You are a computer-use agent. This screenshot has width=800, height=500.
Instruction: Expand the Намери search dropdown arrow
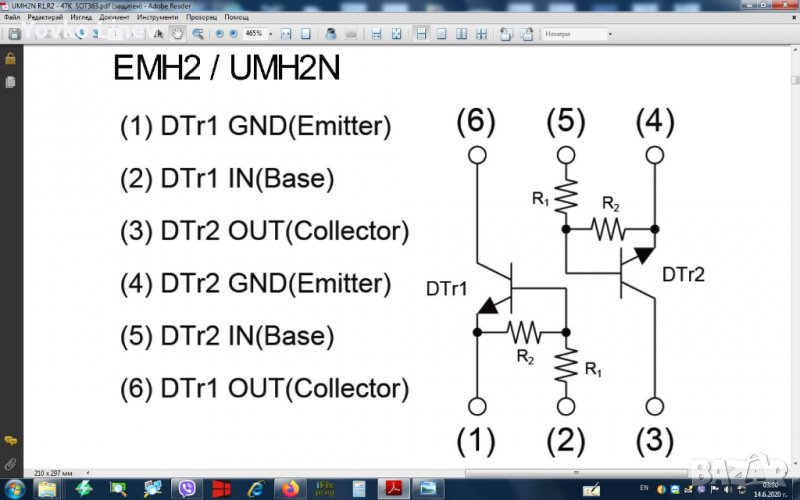coord(609,33)
